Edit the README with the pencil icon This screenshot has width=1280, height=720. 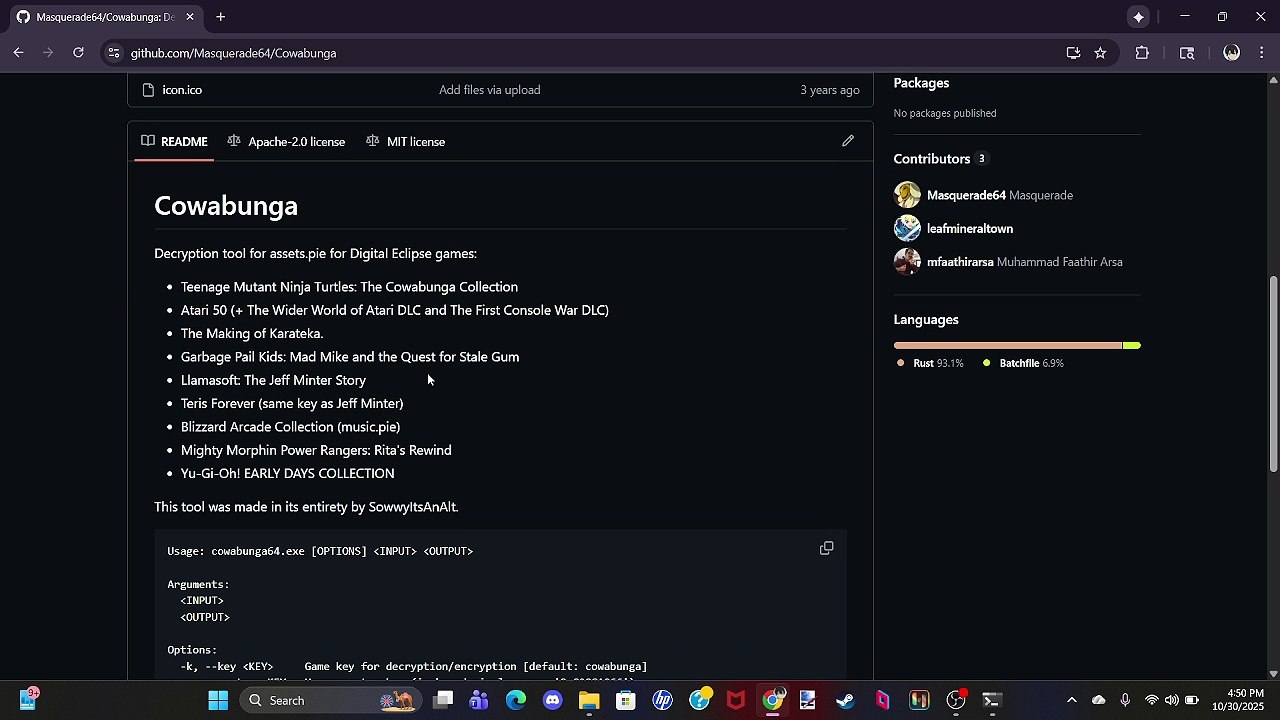point(848,141)
